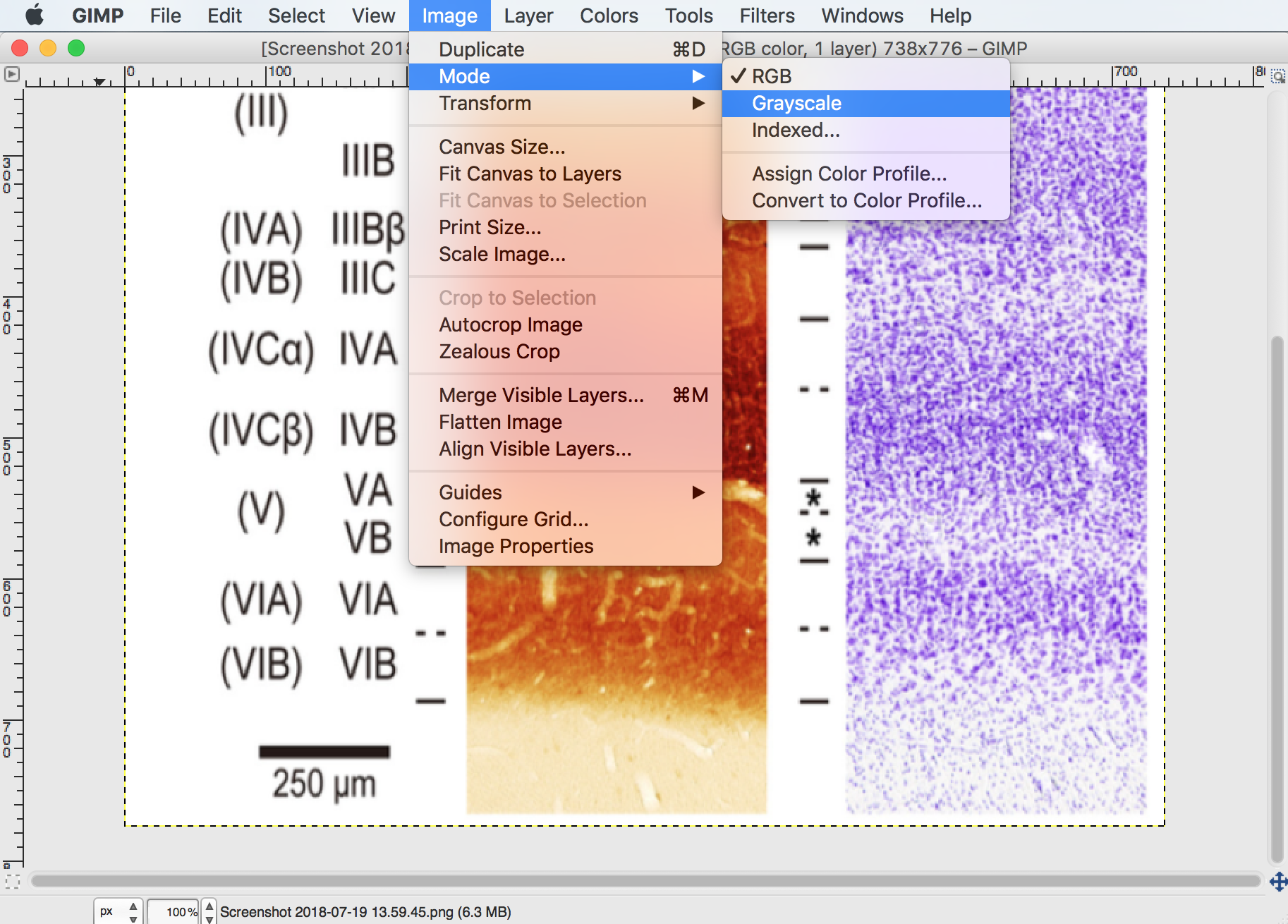
Task: Click Duplicate to copy the image
Action: tap(481, 49)
